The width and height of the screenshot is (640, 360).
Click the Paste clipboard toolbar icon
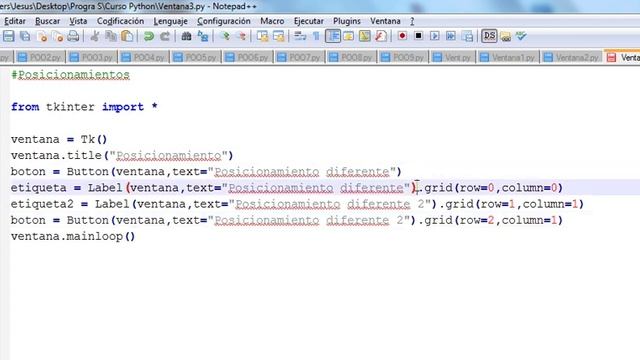[127, 36]
